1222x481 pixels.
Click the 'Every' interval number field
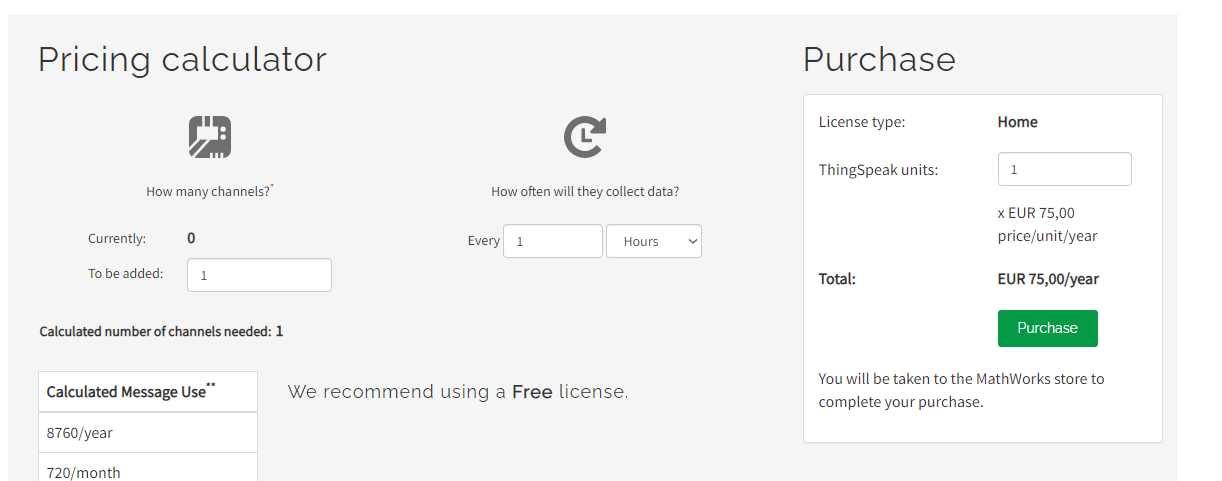click(553, 241)
